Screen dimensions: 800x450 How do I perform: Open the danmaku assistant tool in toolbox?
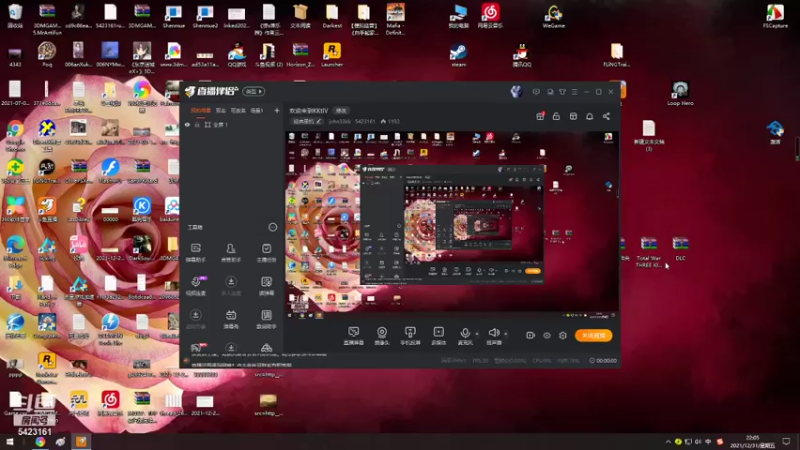(x=196, y=252)
